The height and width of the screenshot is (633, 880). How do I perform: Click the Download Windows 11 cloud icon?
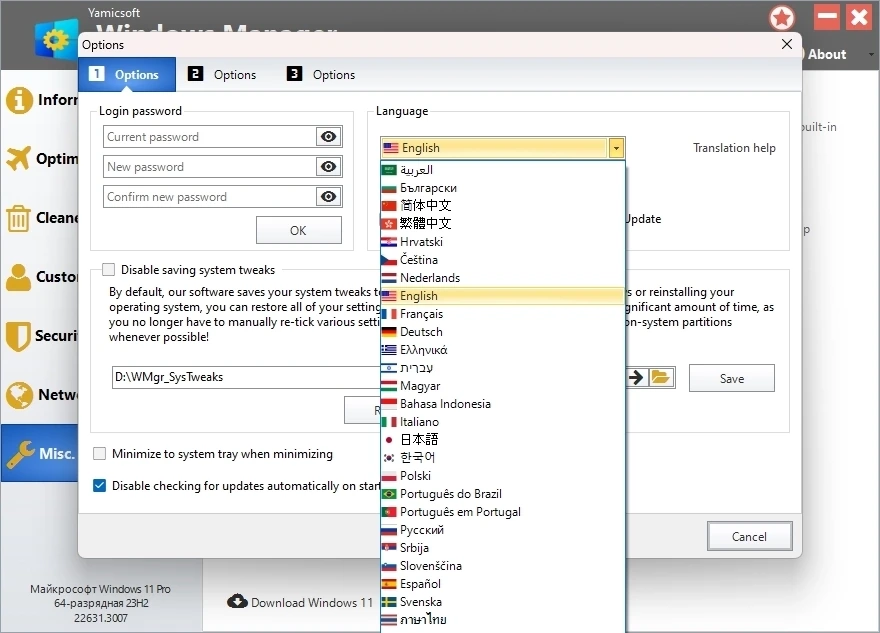[237, 602]
